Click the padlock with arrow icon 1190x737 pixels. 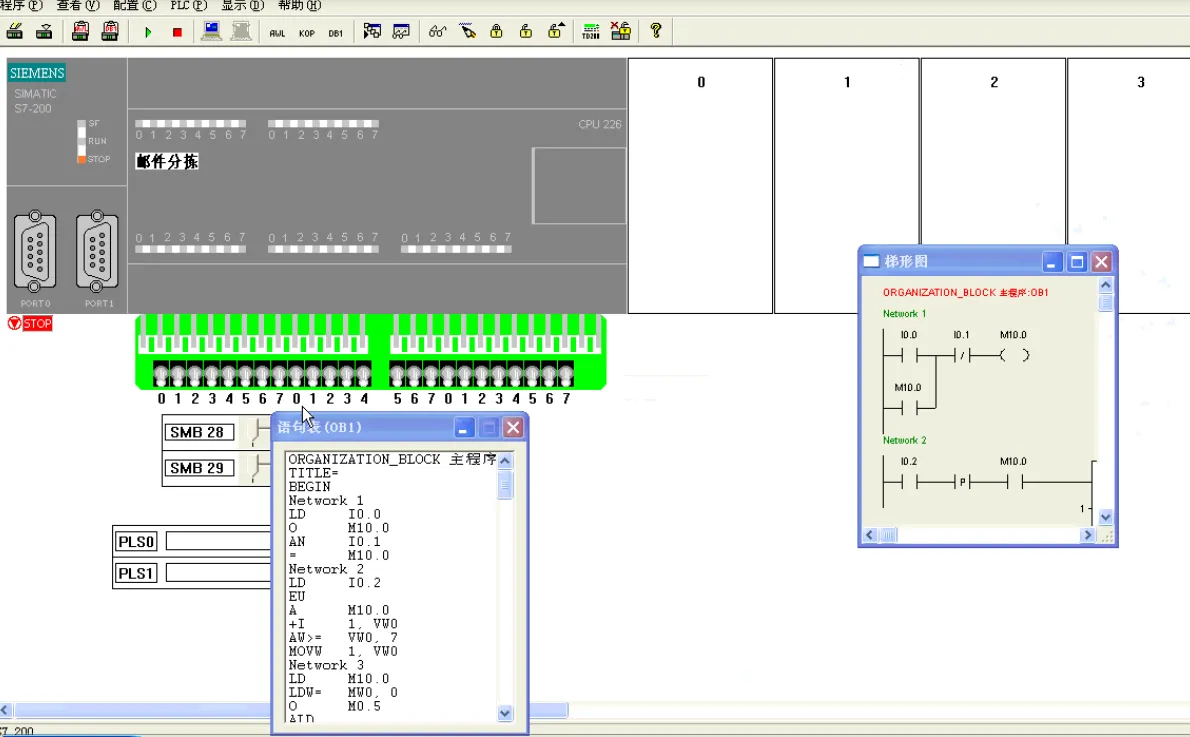click(556, 31)
